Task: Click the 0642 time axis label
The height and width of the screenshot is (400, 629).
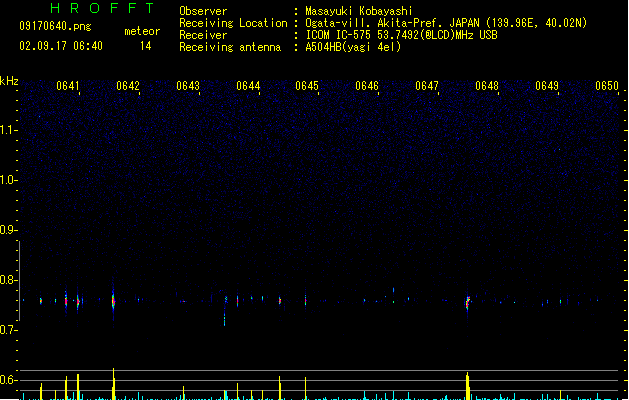Action: (128, 86)
